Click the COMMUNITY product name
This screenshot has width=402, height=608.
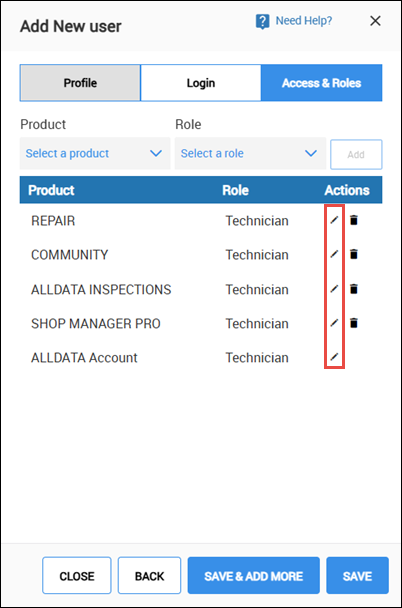coord(69,255)
